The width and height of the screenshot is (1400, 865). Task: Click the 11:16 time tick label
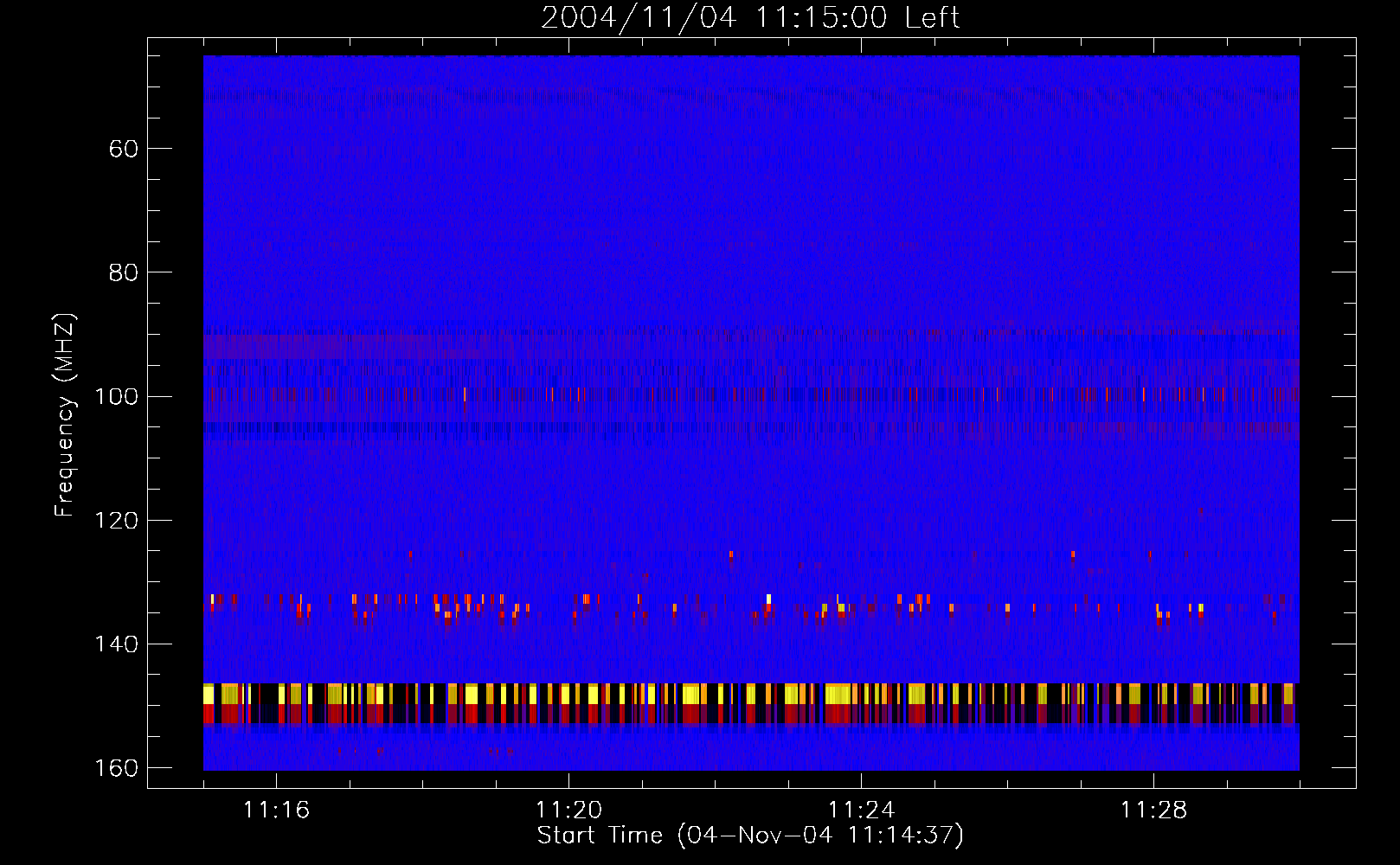tap(277, 810)
